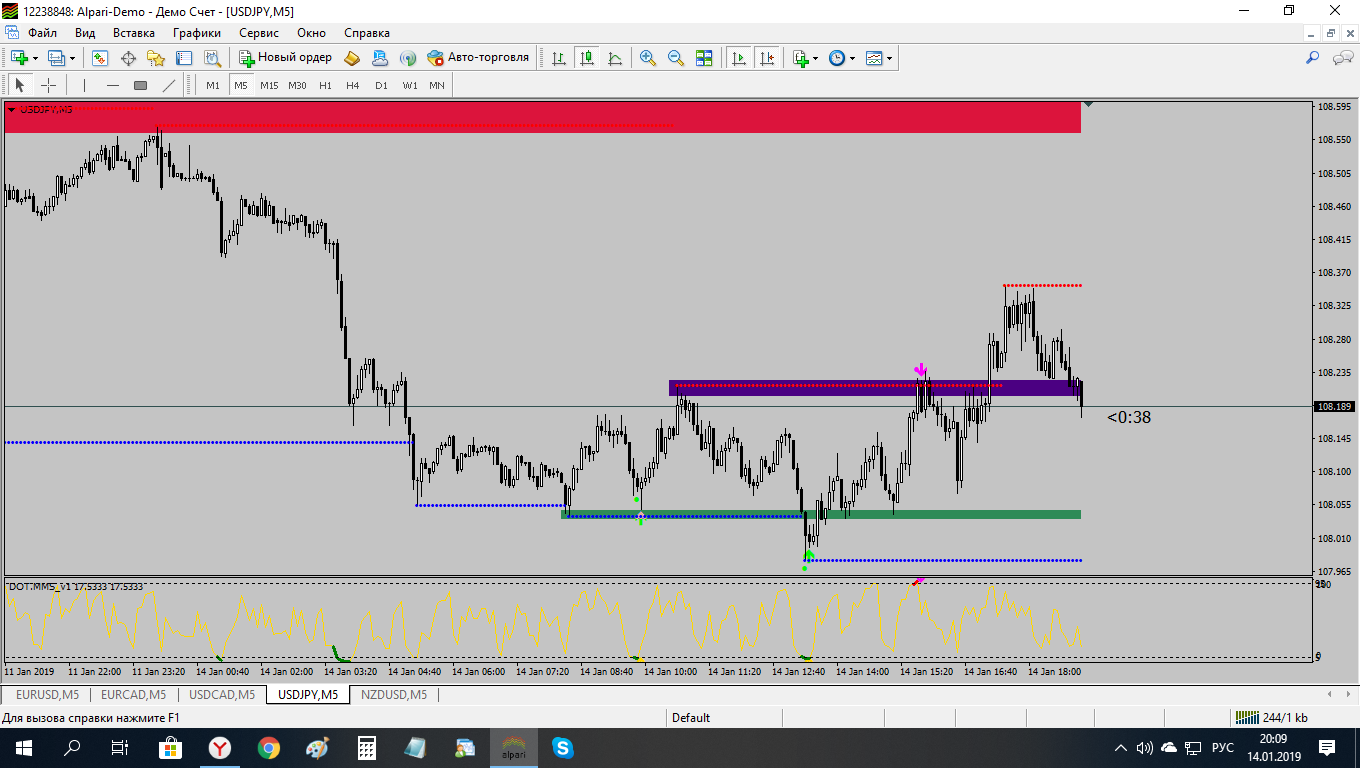Open the Navigator favorites folder icon

[156, 58]
